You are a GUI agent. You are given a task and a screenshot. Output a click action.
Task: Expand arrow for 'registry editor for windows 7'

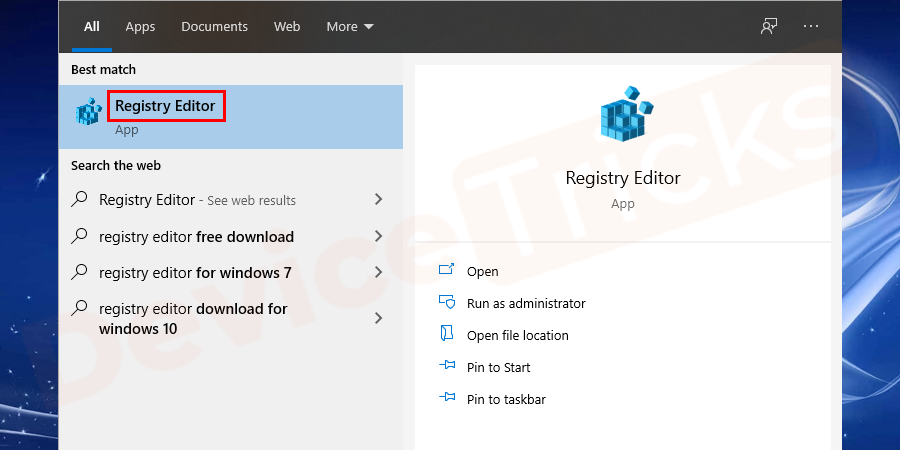point(378,273)
